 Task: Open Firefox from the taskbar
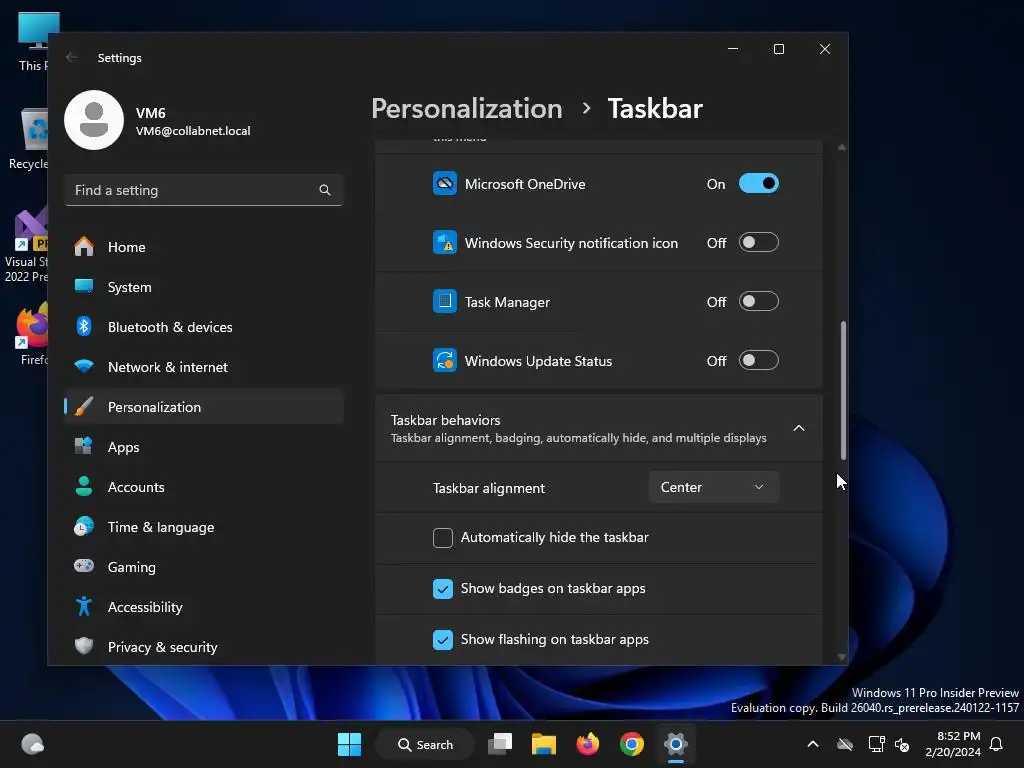click(588, 744)
